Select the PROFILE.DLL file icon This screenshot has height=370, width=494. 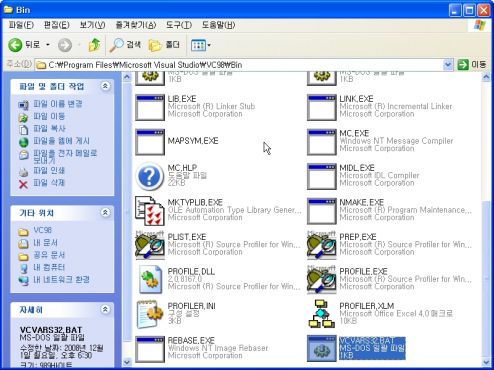150,279
